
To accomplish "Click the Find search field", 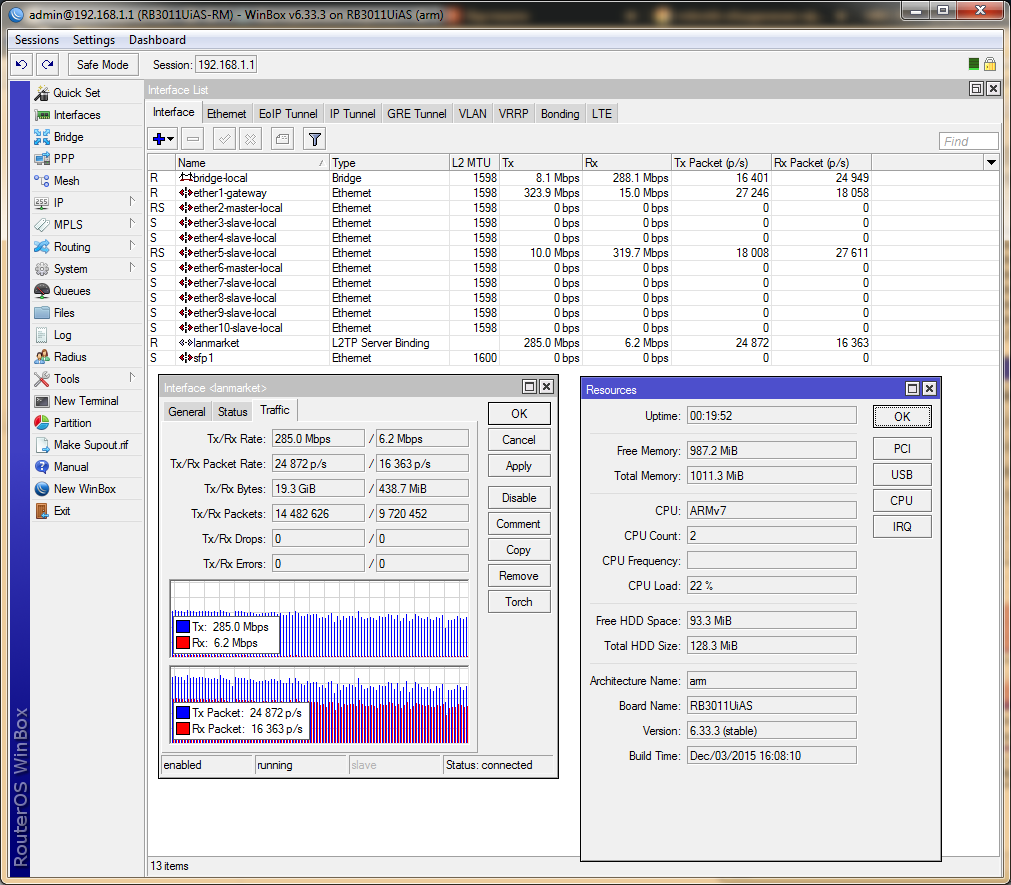I will coord(968,141).
